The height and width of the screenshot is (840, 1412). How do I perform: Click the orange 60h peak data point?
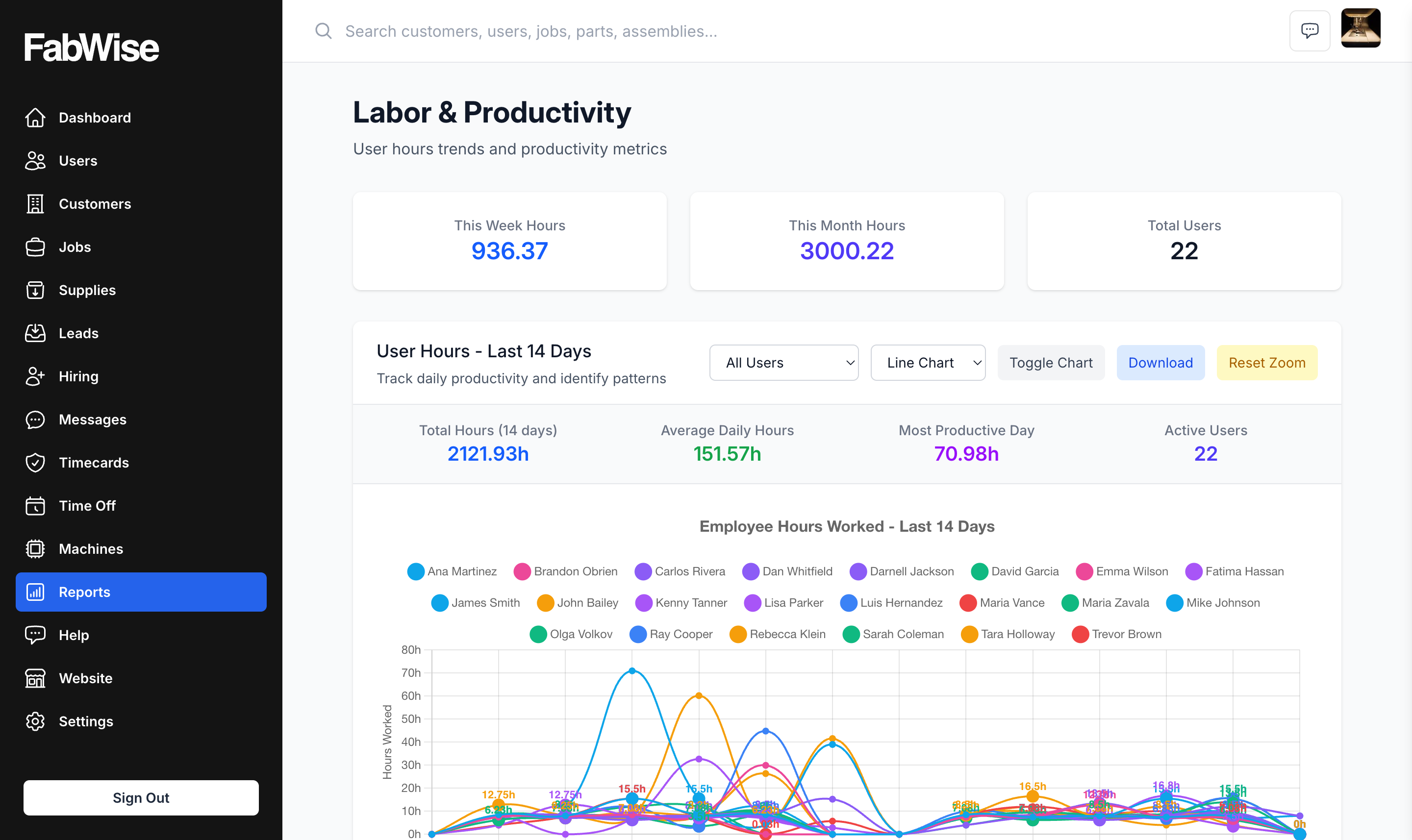pyautogui.click(x=699, y=695)
